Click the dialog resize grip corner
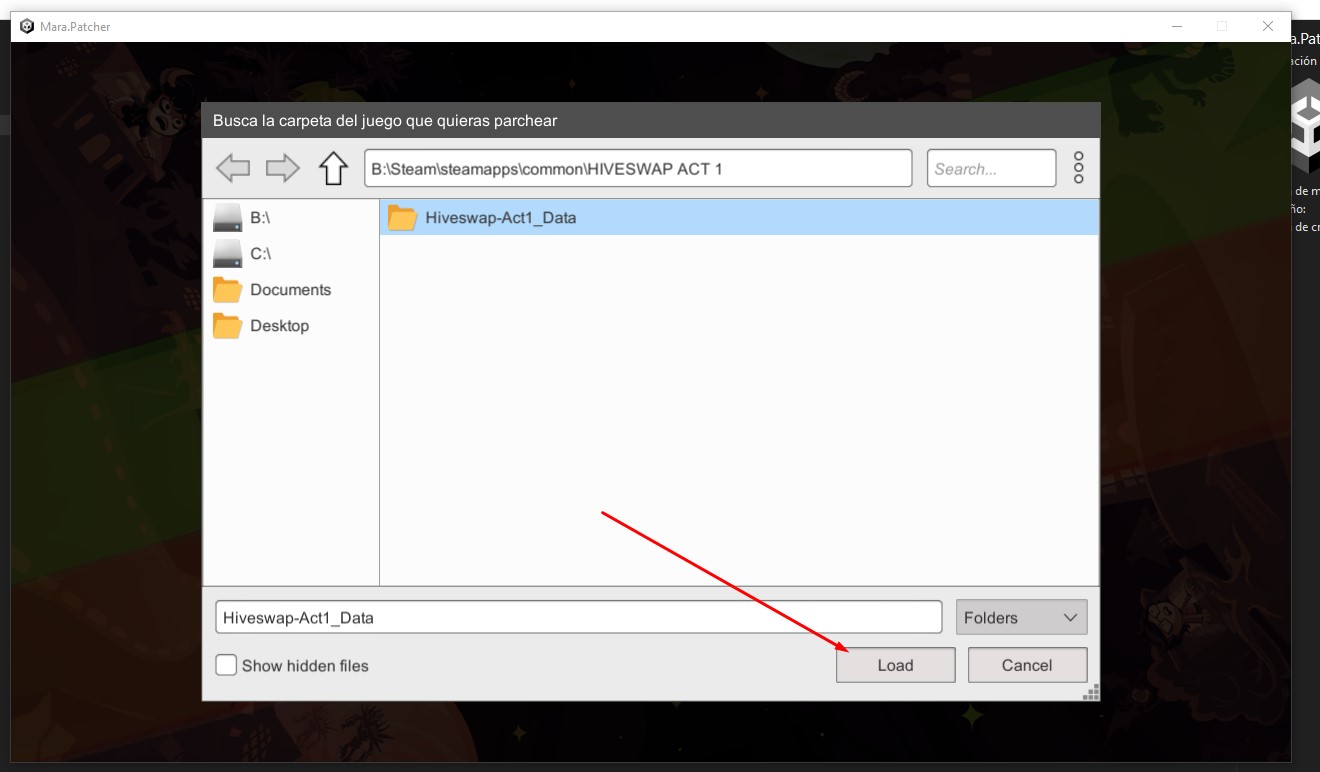This screenshot has width=1320, height=772. 1092,692
